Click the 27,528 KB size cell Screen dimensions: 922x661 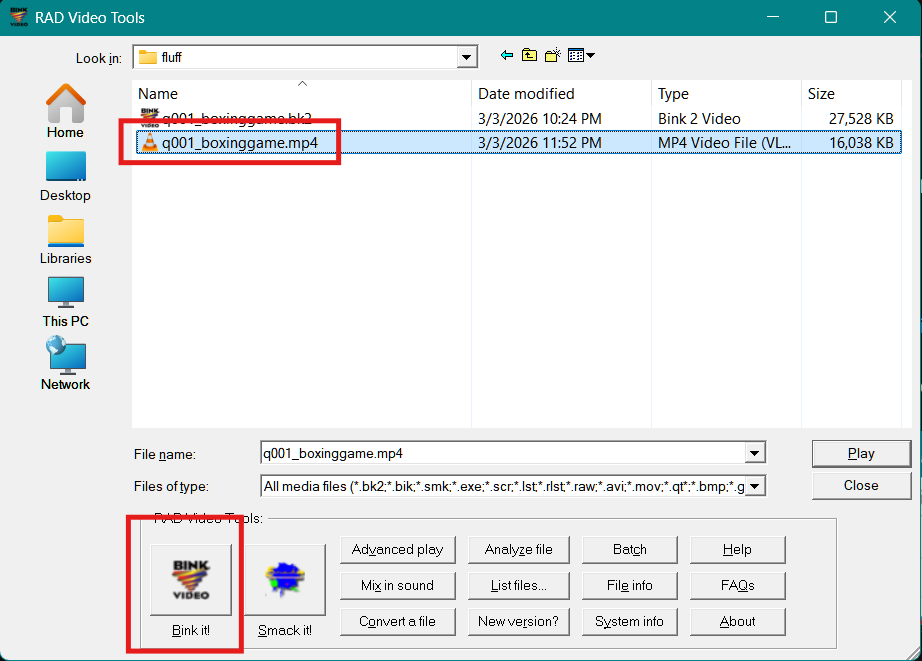tap(861, 118)
